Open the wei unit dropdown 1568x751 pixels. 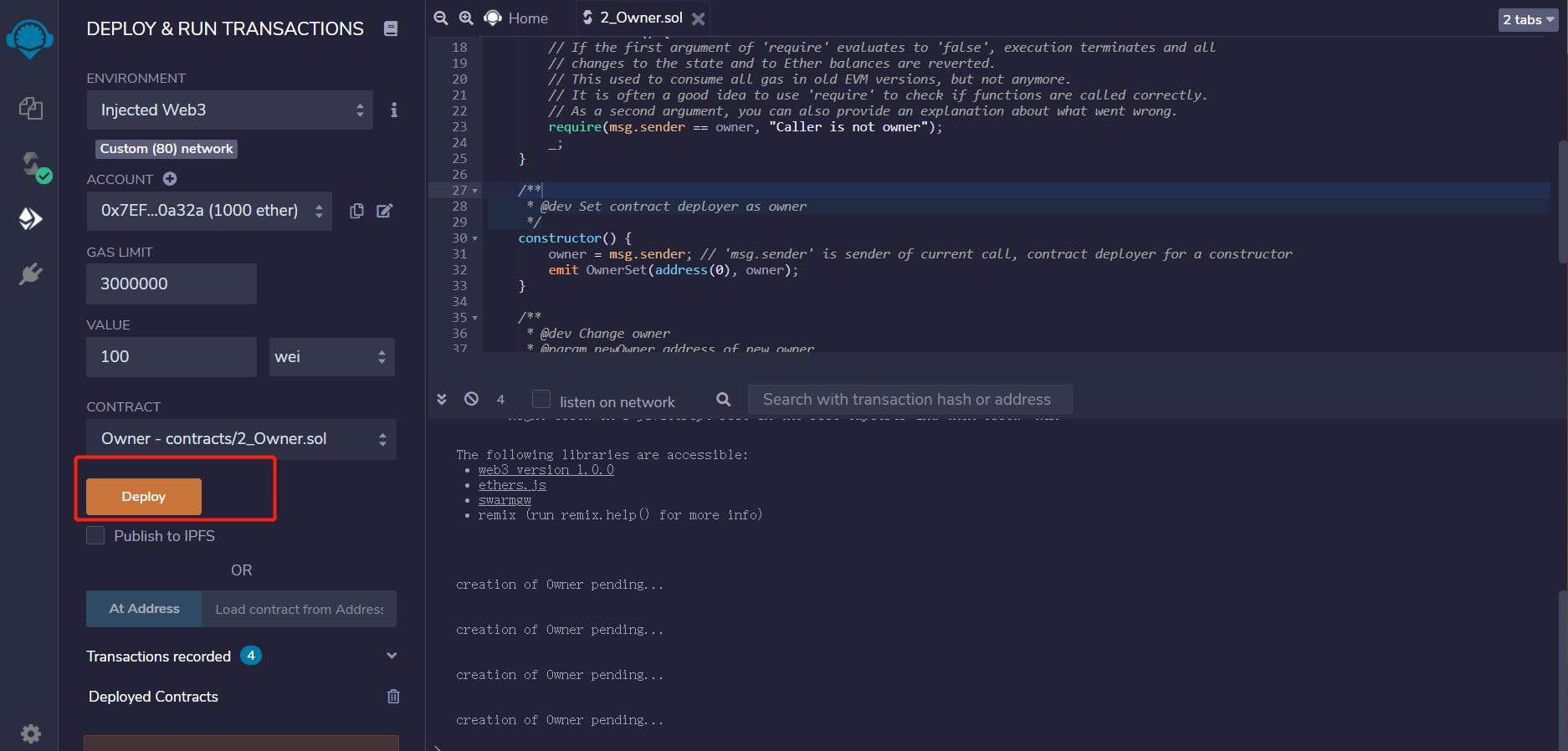click(x=332, y=357)
